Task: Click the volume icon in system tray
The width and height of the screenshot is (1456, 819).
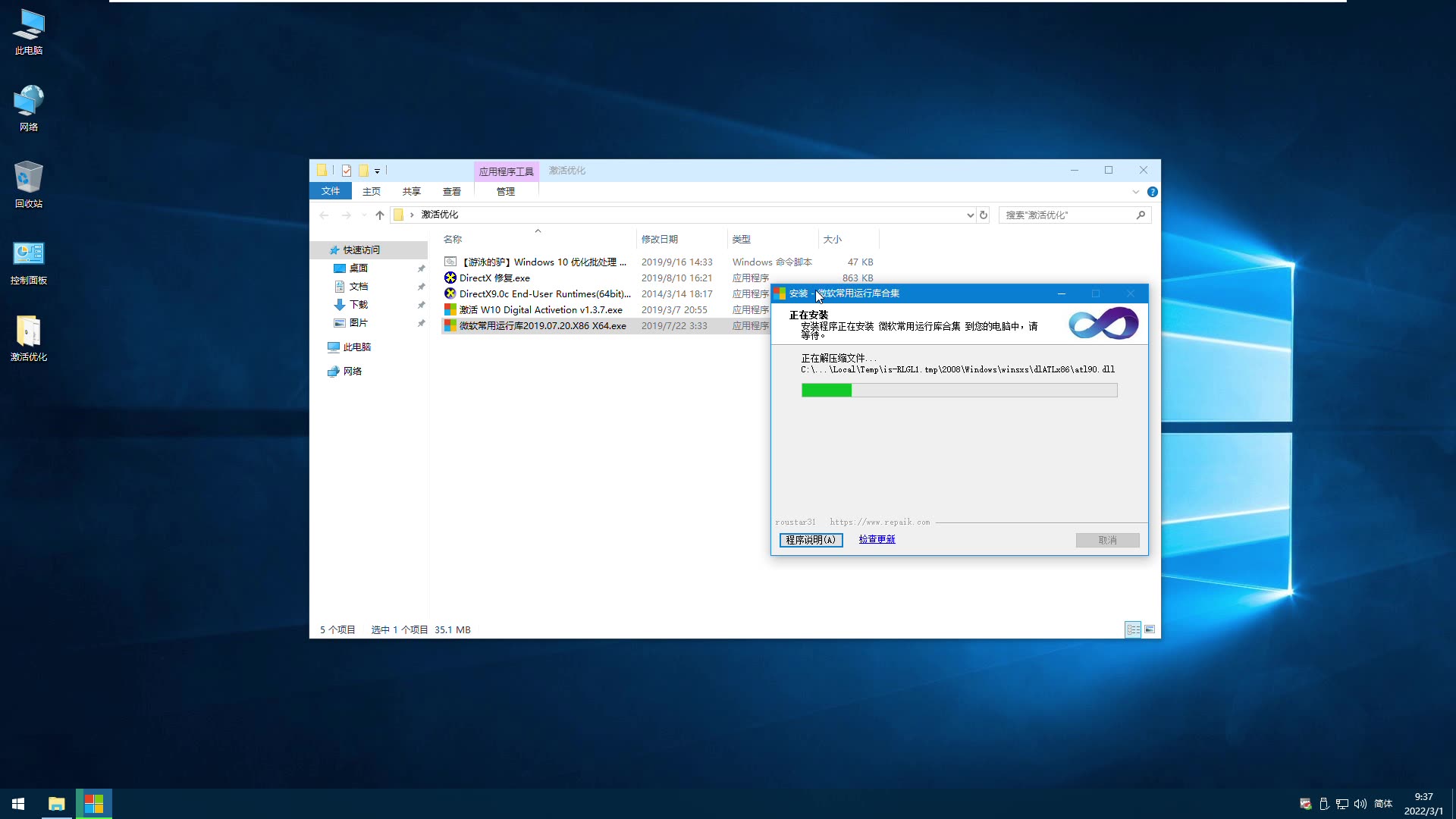Action: [1360, 804]
